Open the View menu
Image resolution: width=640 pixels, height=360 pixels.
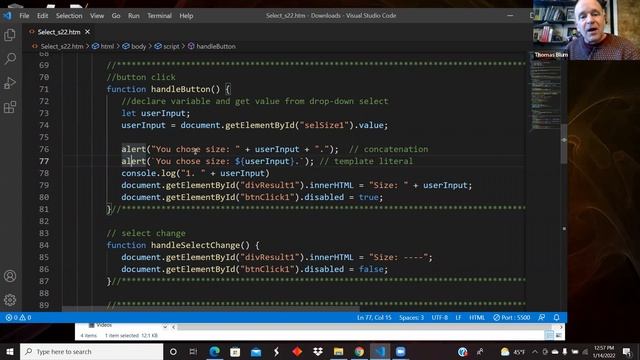coord(97,16)
